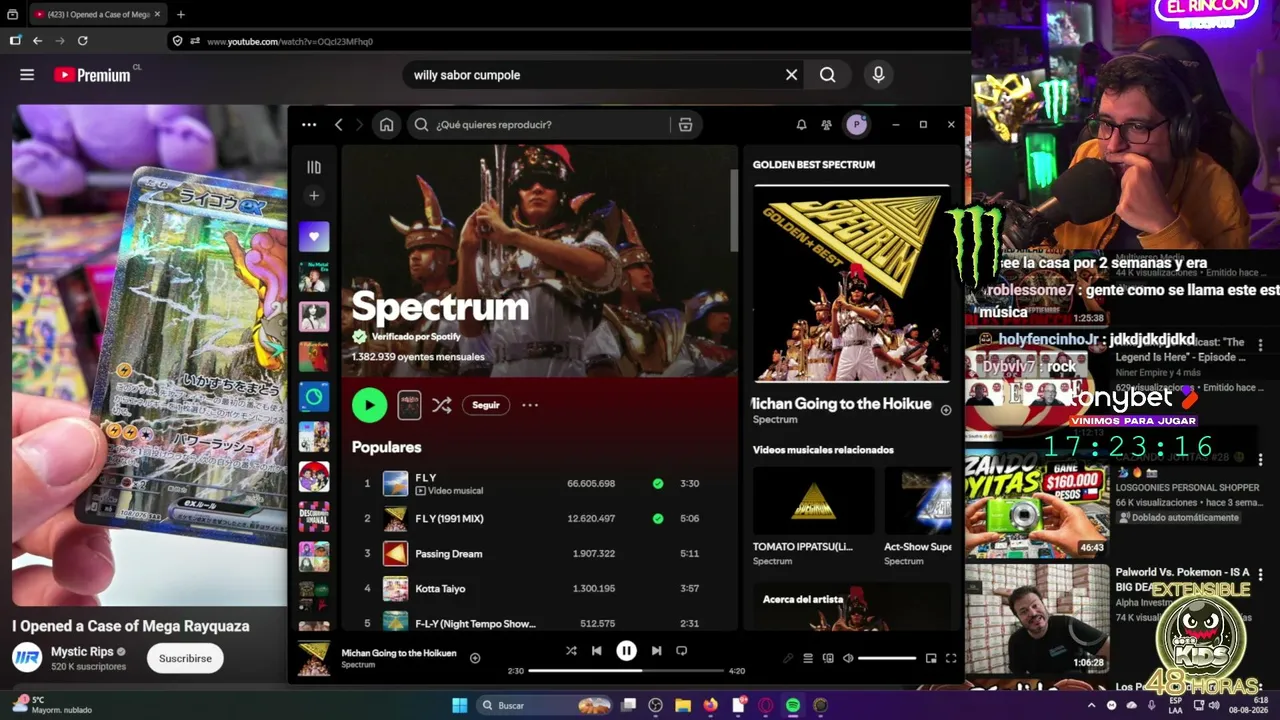Show hidden system tray icons
Image resolution: width=1280 pixels, height=720 pixels.
1091,705
